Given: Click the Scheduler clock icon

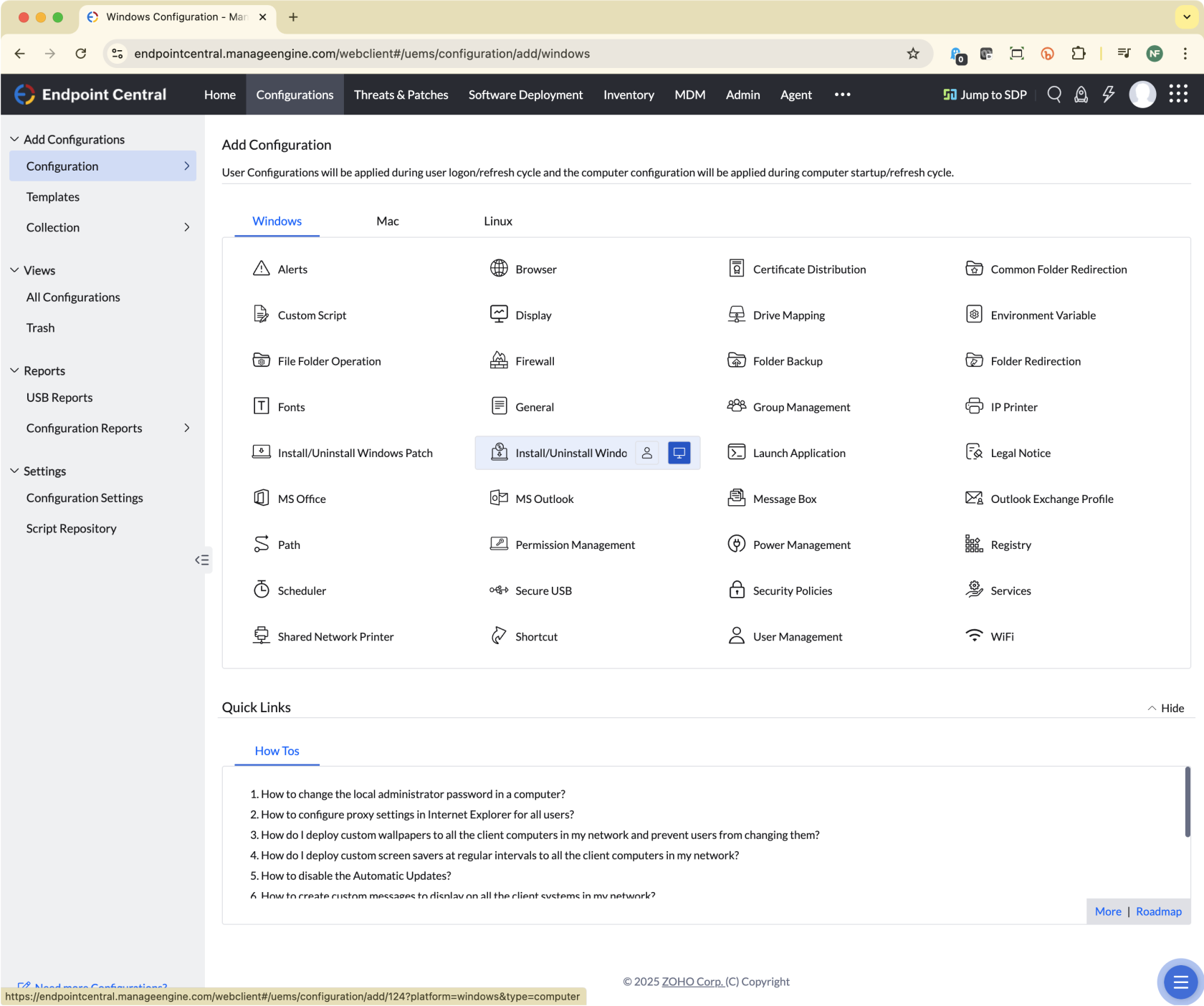Looking at the screenshot, I should point(261,590).
